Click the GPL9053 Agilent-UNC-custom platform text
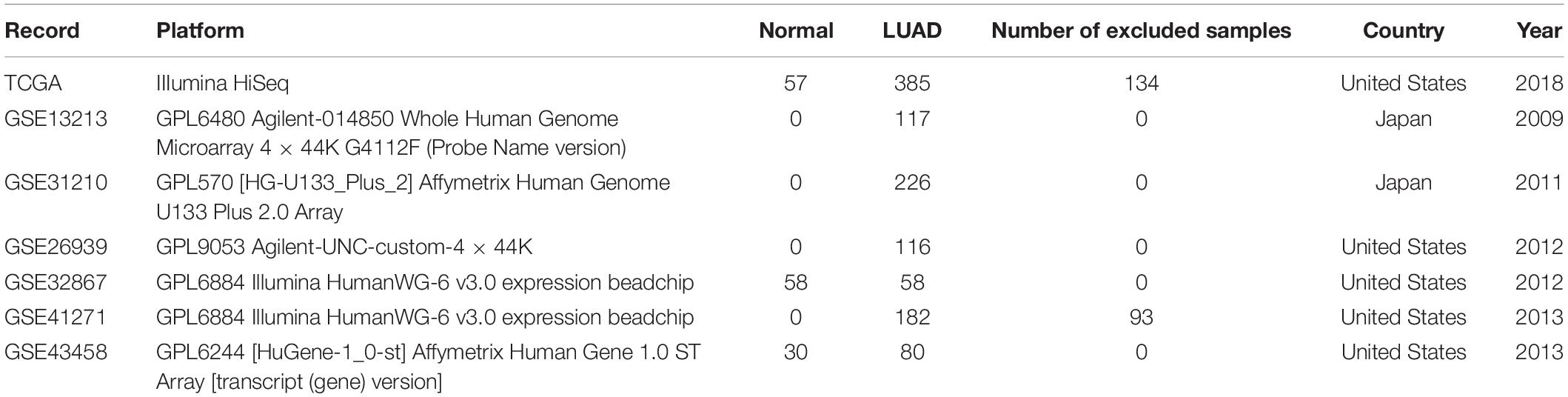The height and width of the screenshot is (397, 1568). point(344,247)
